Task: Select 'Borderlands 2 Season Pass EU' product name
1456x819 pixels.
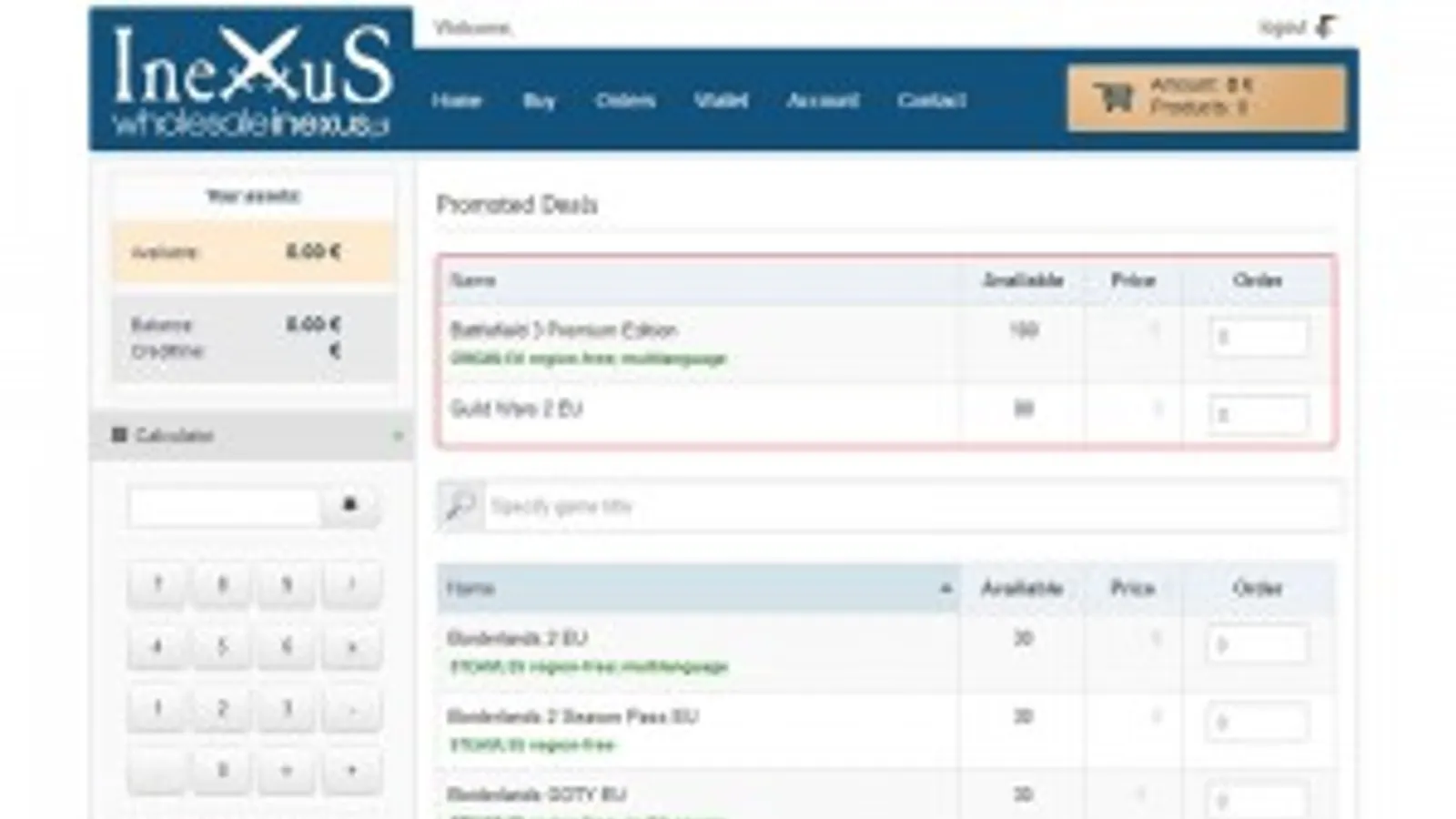Action: pos(572,716)
